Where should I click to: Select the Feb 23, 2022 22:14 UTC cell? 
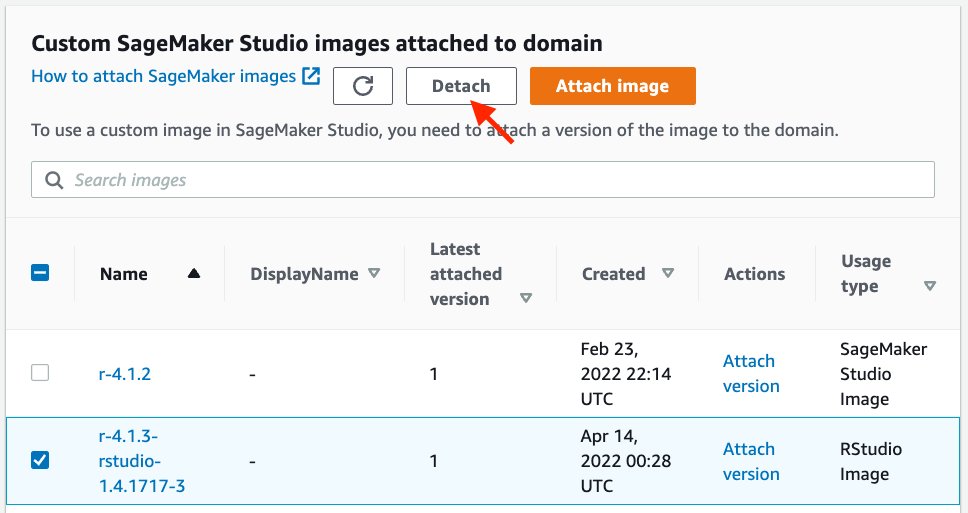tap(626, 374)
